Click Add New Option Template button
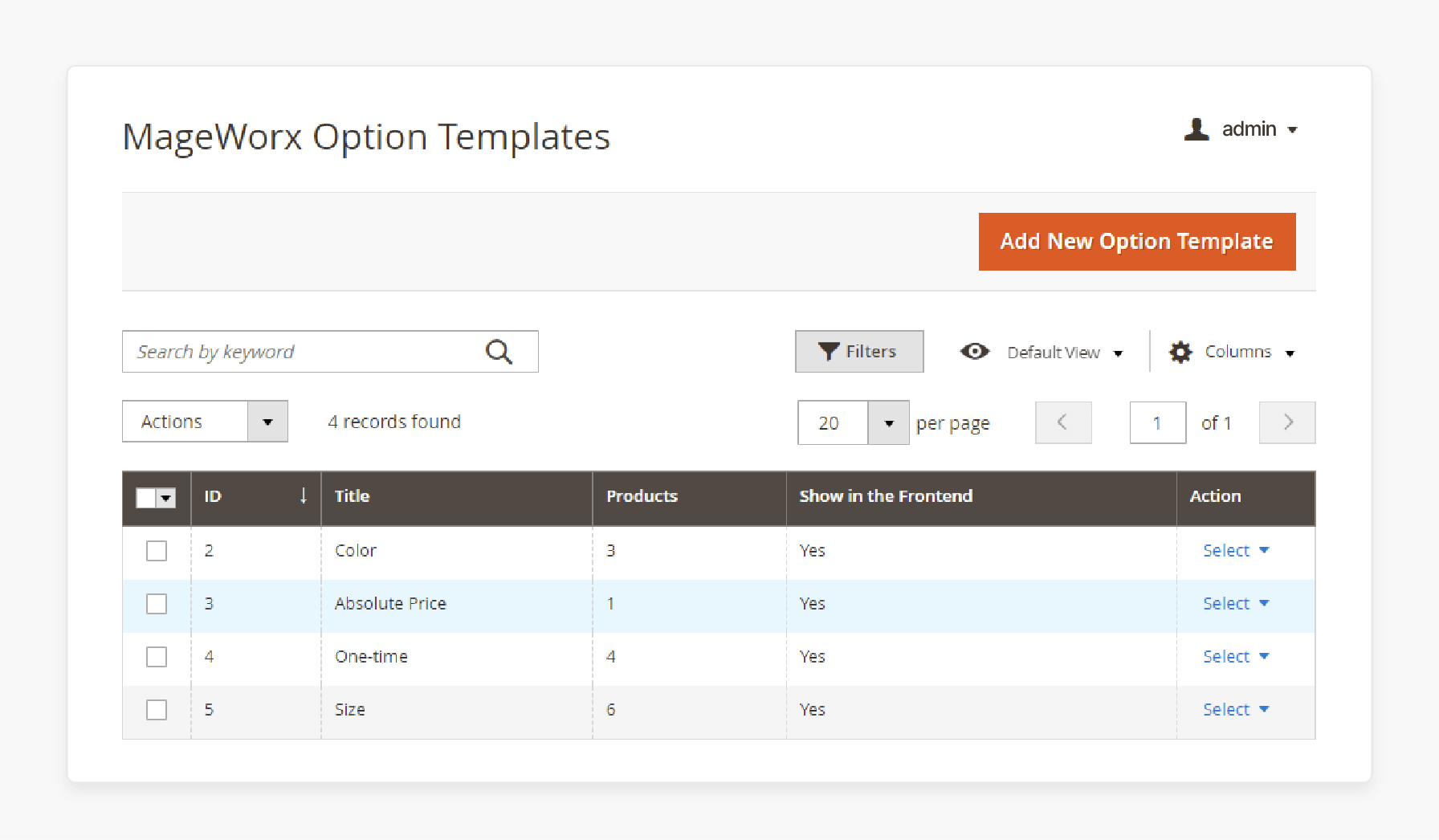 [1137, 242]
